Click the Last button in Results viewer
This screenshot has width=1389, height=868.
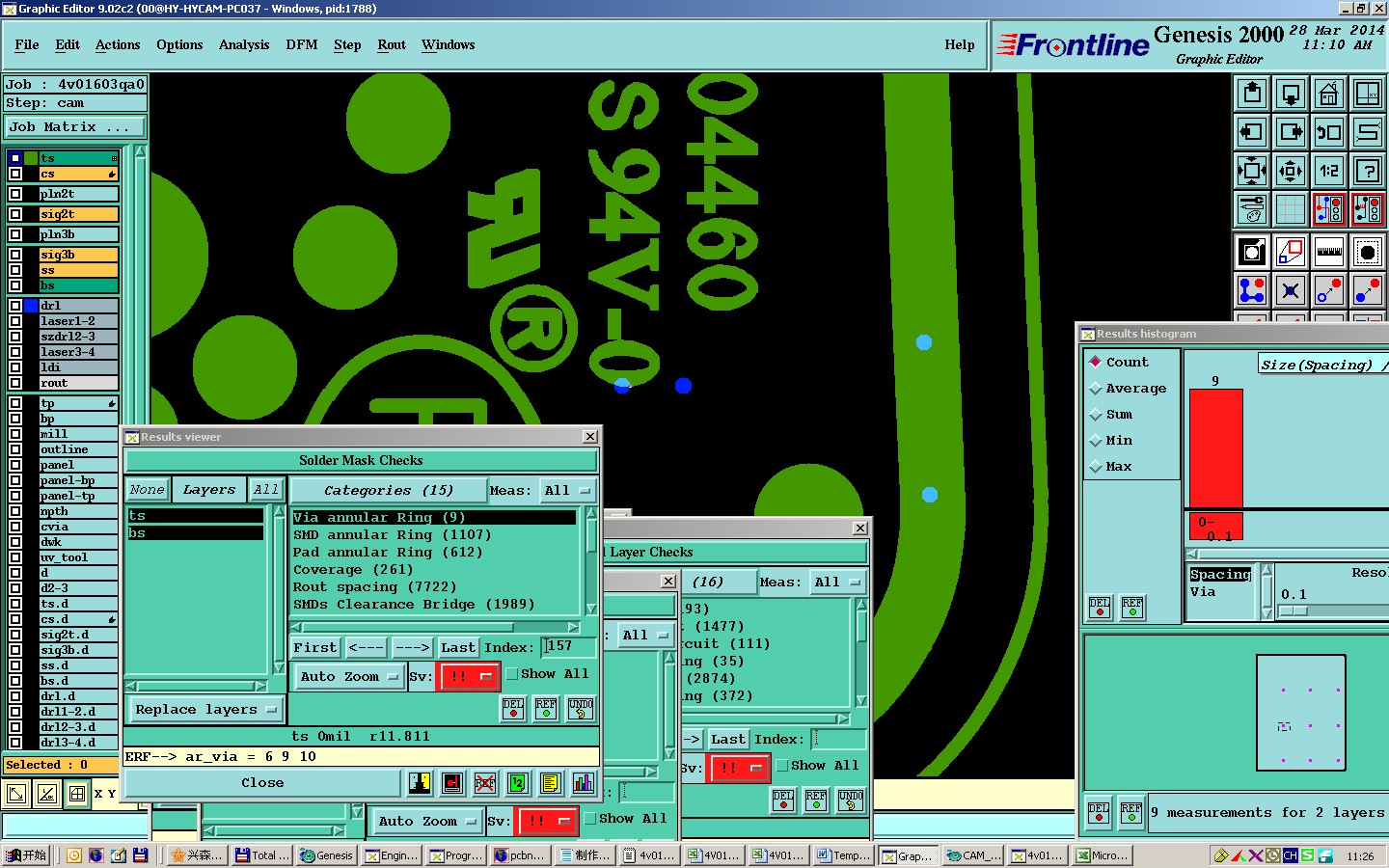click(x=458, y=648)
